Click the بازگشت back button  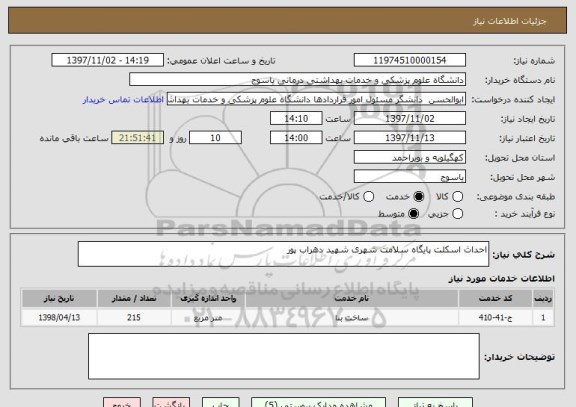point(171,403)
